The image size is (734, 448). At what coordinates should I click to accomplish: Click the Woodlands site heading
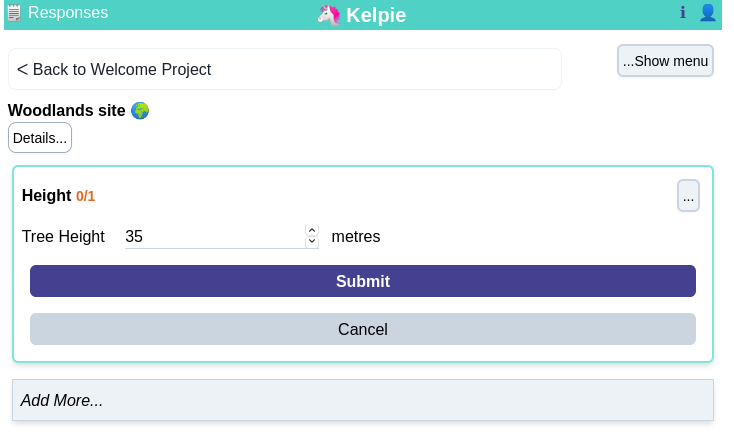point(66,110)
